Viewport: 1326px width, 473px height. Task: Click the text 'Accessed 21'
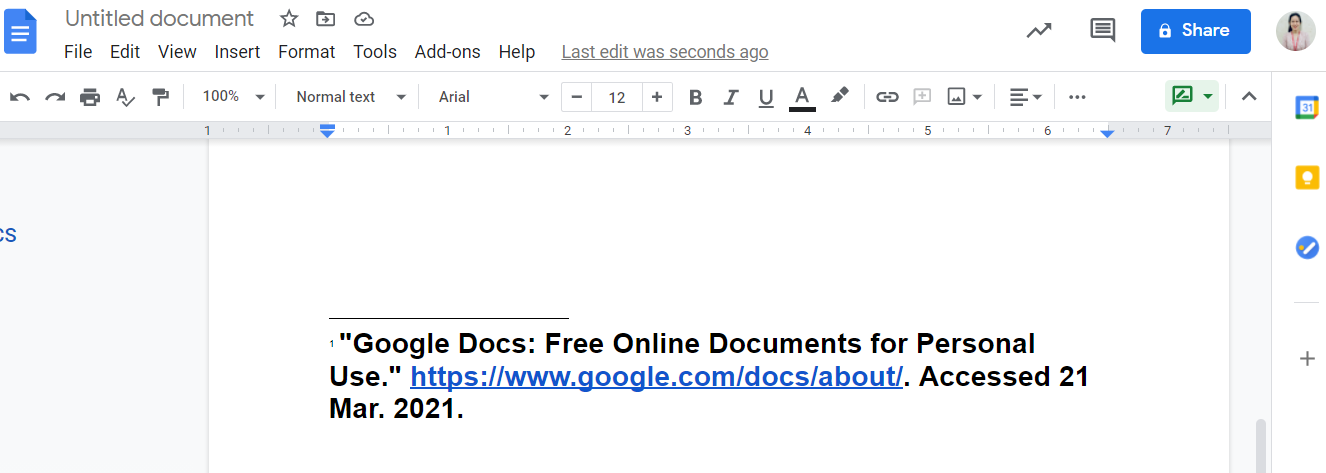click(x=1004, y=377)
